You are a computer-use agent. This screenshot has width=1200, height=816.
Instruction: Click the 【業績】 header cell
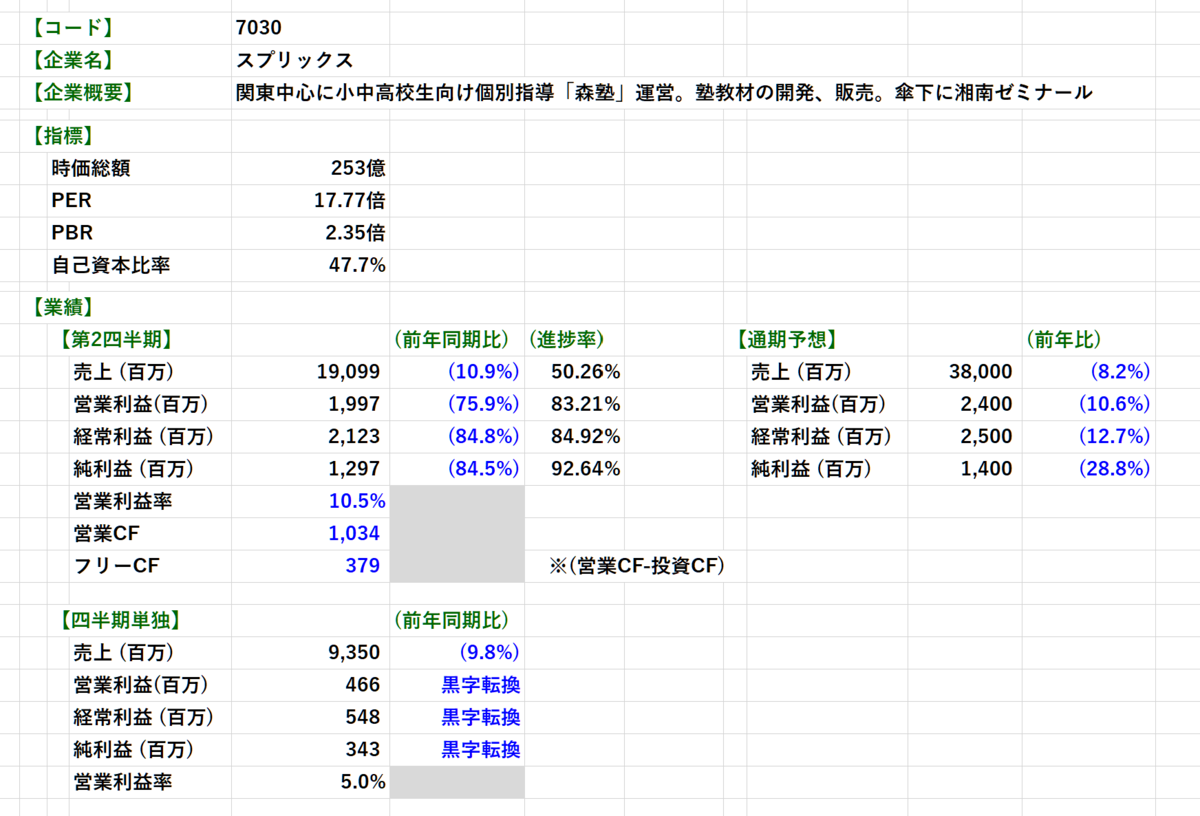pyautogui.click(x=61, y=307)
